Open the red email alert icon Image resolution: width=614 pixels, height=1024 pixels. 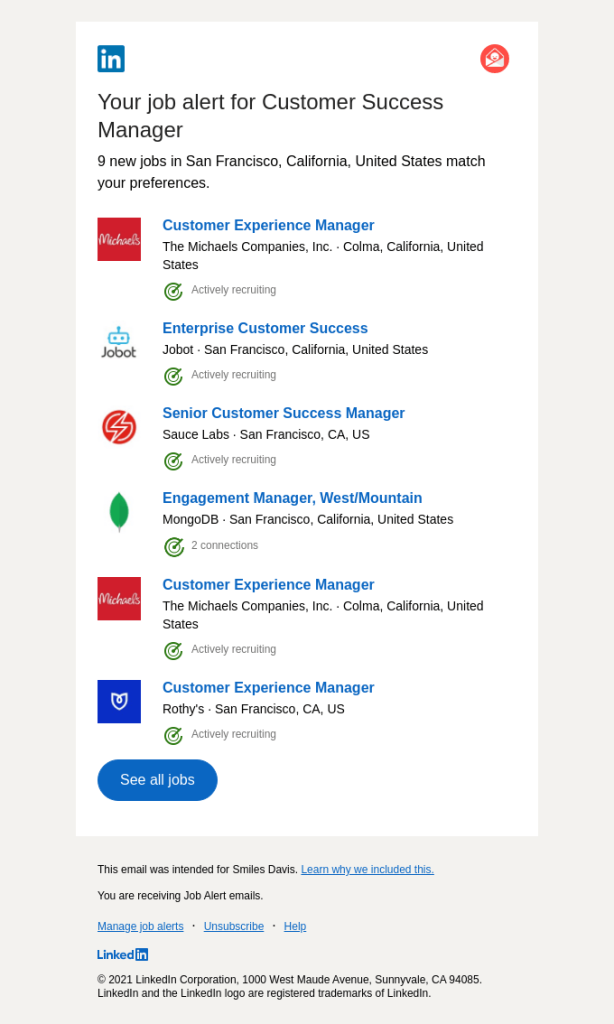(x=494, y=59)
